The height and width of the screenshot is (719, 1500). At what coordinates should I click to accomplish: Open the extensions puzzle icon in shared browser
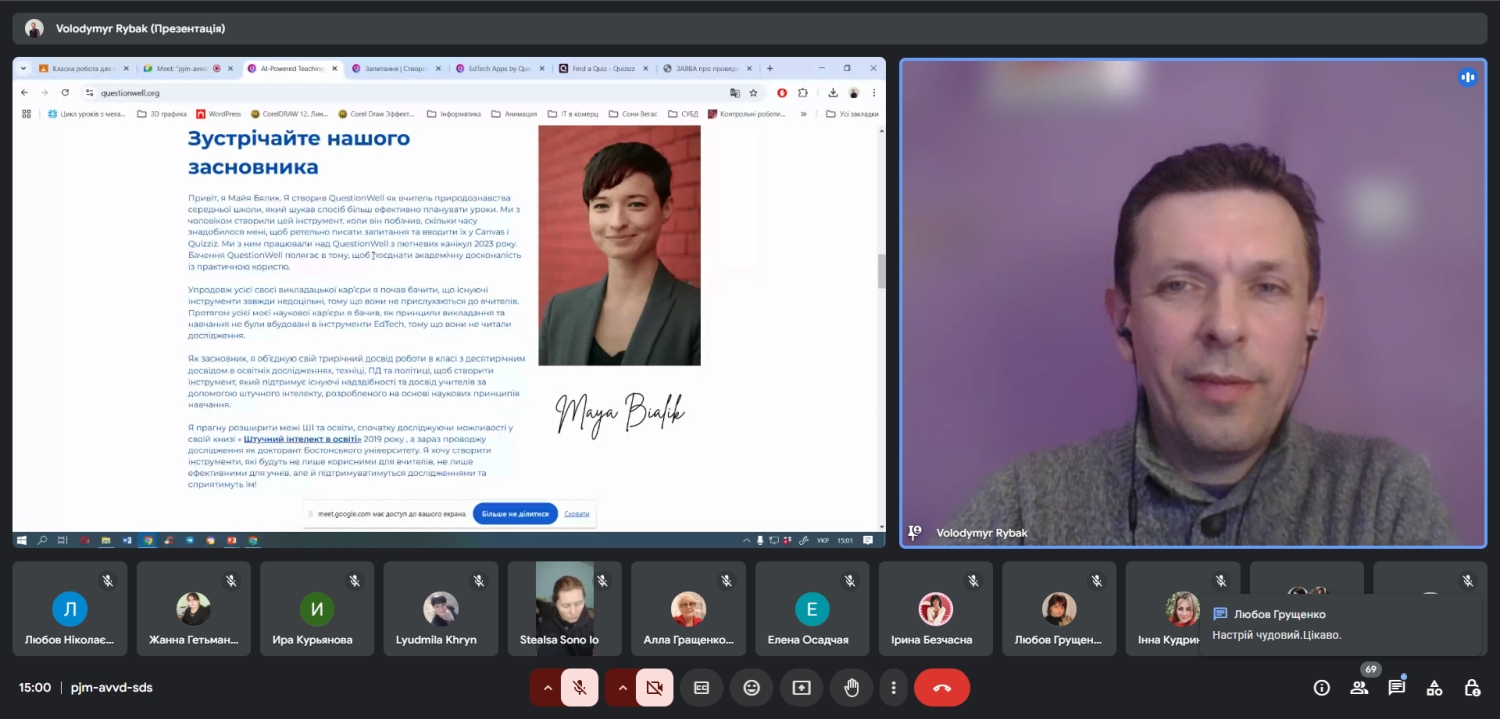pyautogui.click(x=802, y=92)
